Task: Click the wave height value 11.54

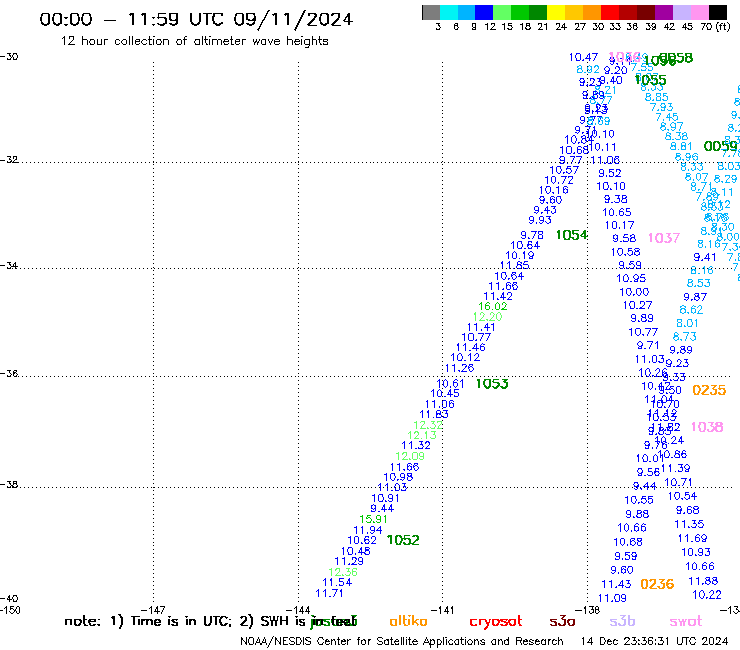Action: (x=337, y=582)
